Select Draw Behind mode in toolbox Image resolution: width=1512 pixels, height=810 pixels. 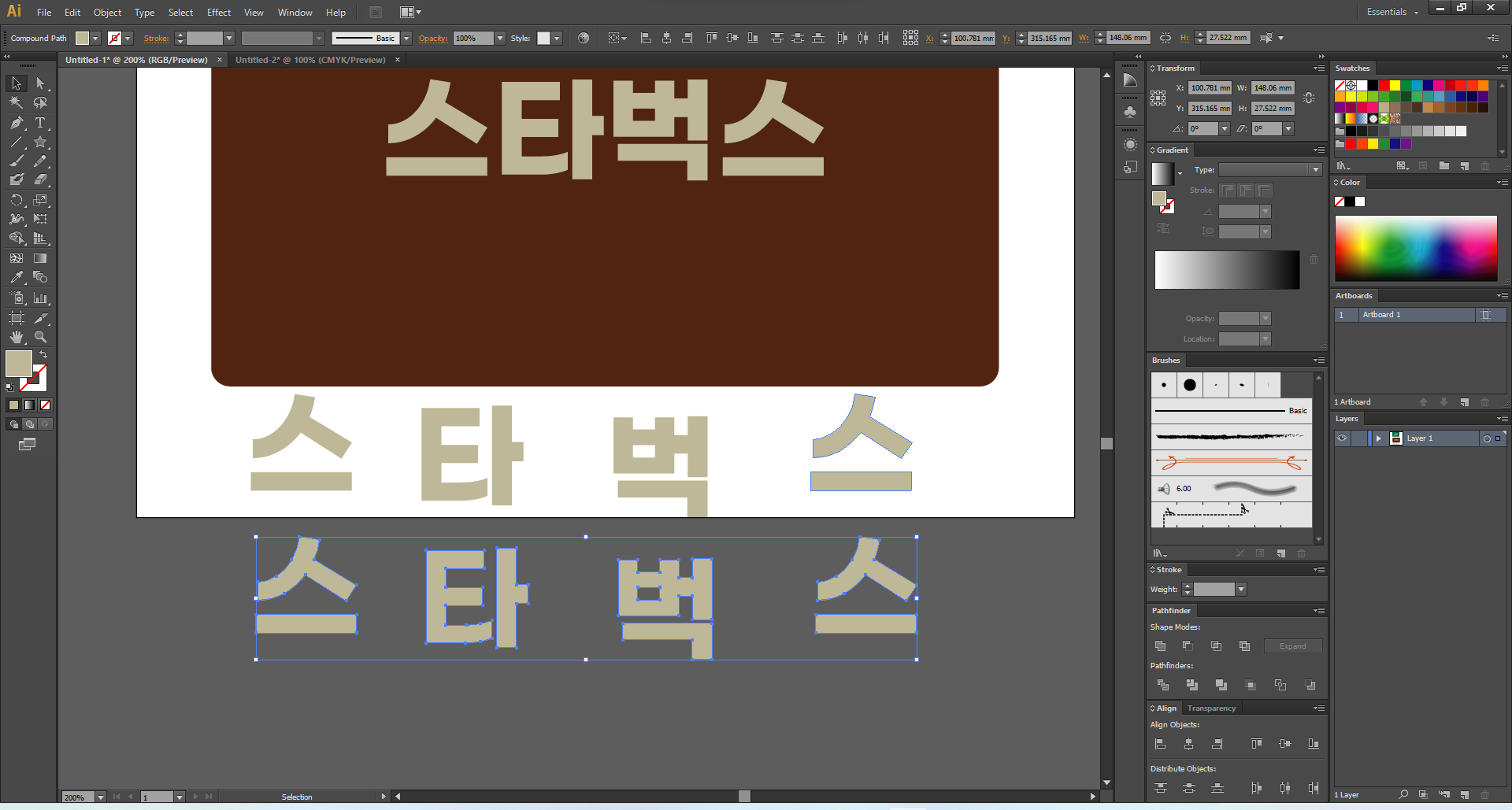(x=29, y=424)
